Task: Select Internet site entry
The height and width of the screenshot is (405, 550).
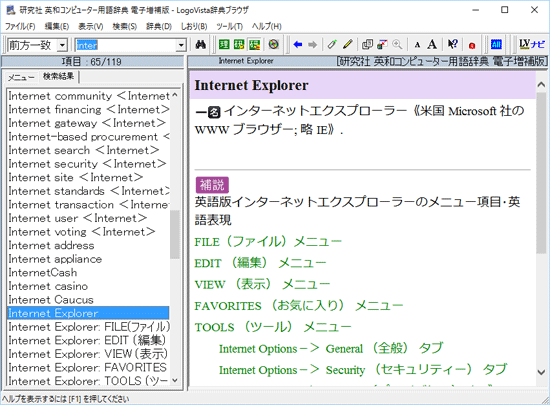Action: pos(88,177)
